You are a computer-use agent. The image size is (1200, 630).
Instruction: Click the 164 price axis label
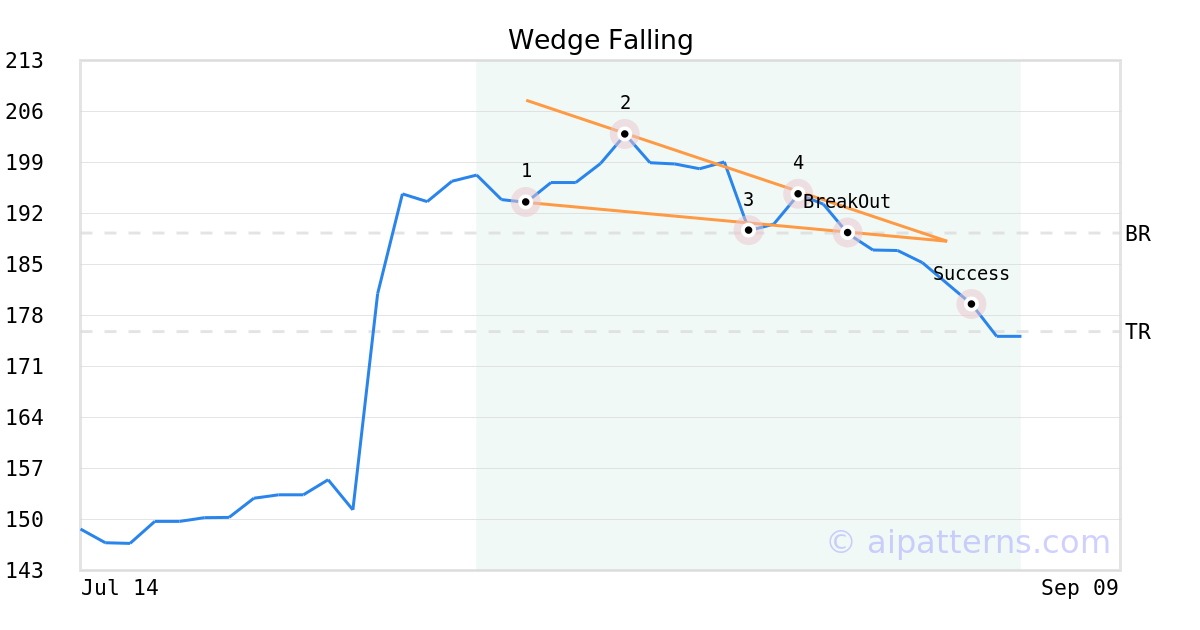[25, 418]
